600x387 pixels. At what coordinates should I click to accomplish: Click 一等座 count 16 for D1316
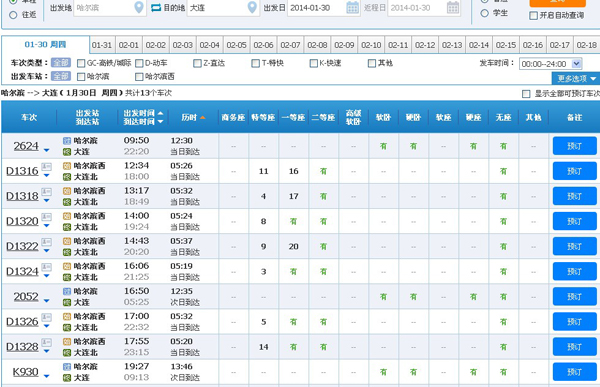point(293,171)
